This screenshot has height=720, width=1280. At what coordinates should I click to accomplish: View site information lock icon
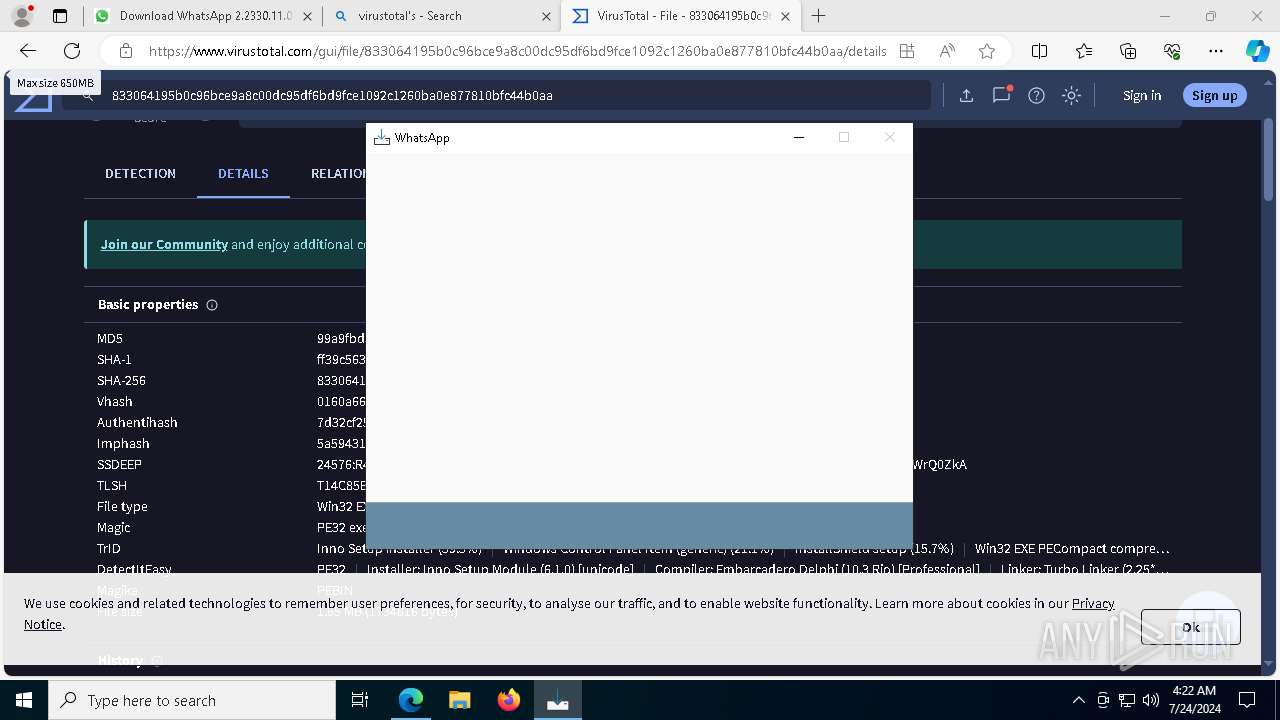coord(125,51)
